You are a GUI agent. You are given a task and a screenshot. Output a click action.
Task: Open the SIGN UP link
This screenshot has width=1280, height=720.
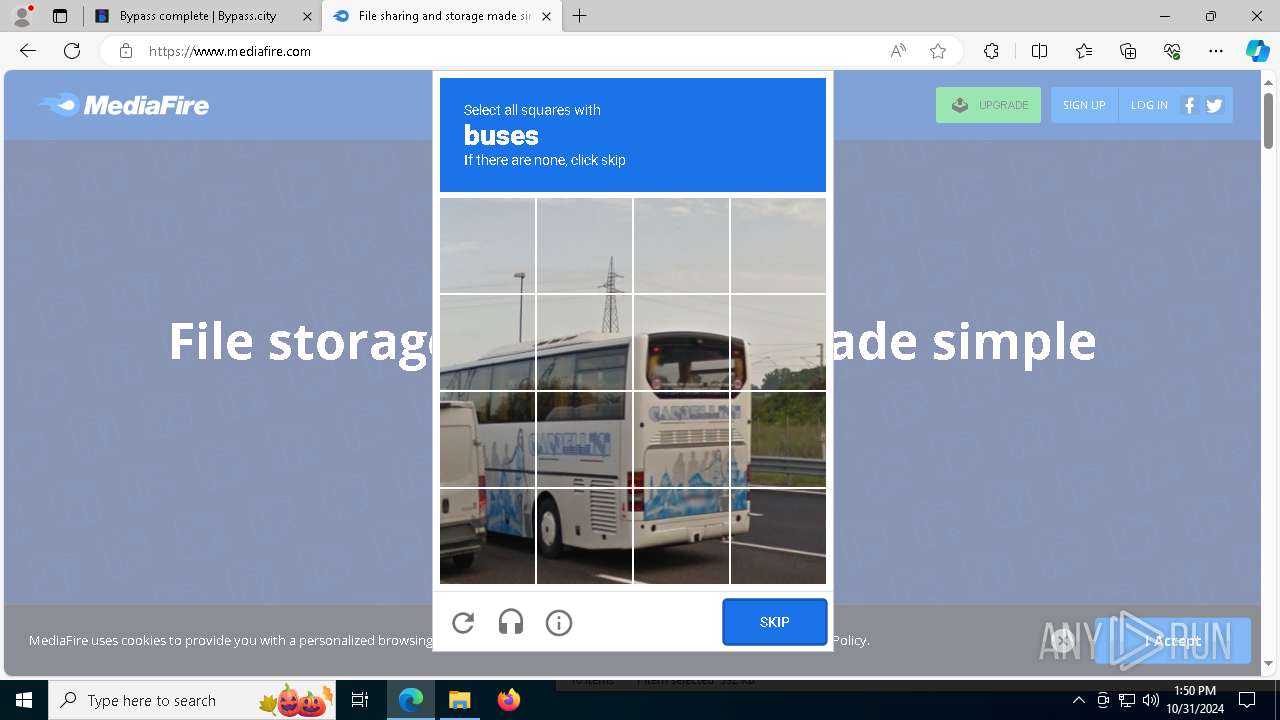(x=1084, y=105)
